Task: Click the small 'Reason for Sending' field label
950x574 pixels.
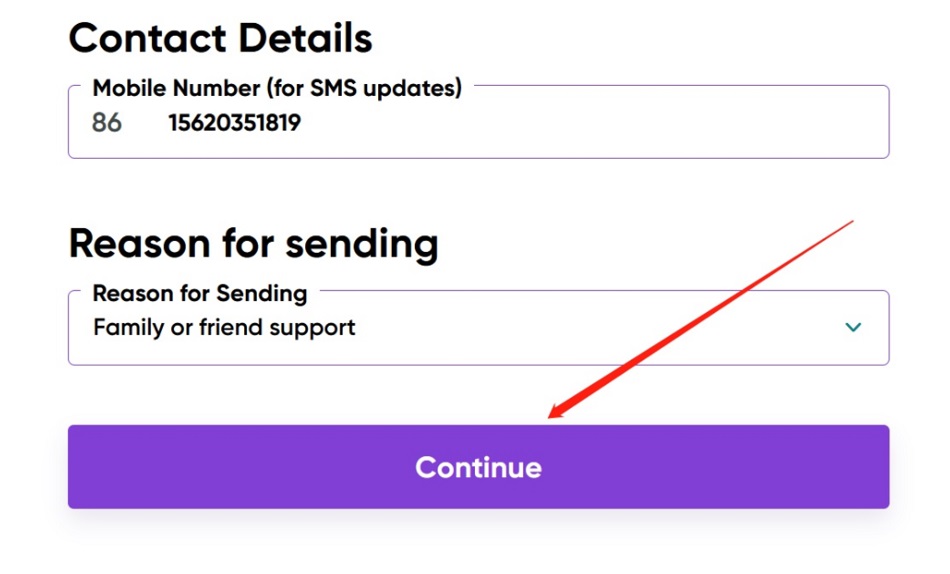Action: point(200,293)
